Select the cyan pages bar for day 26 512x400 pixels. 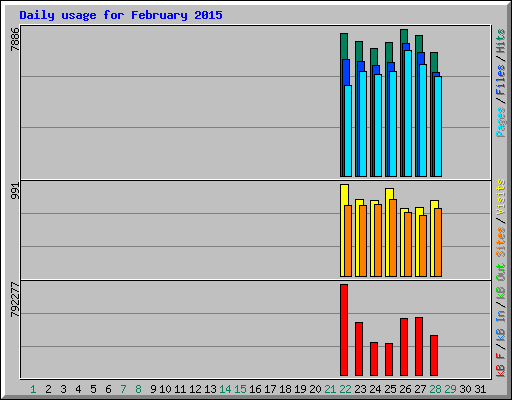(x=408, y=114)
